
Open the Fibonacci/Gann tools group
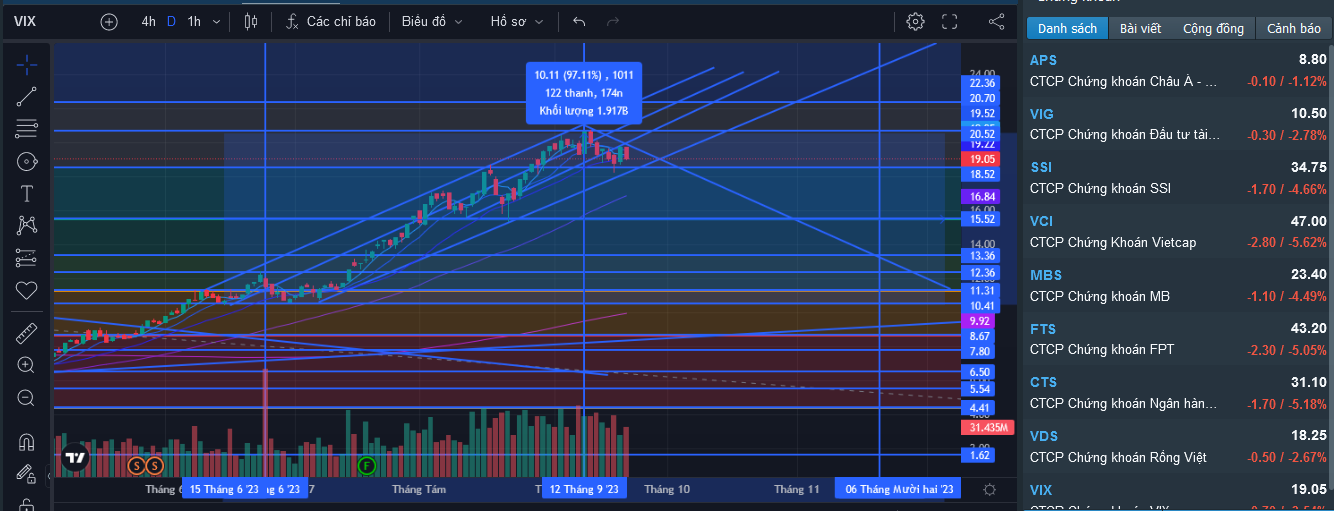[26, 129]
